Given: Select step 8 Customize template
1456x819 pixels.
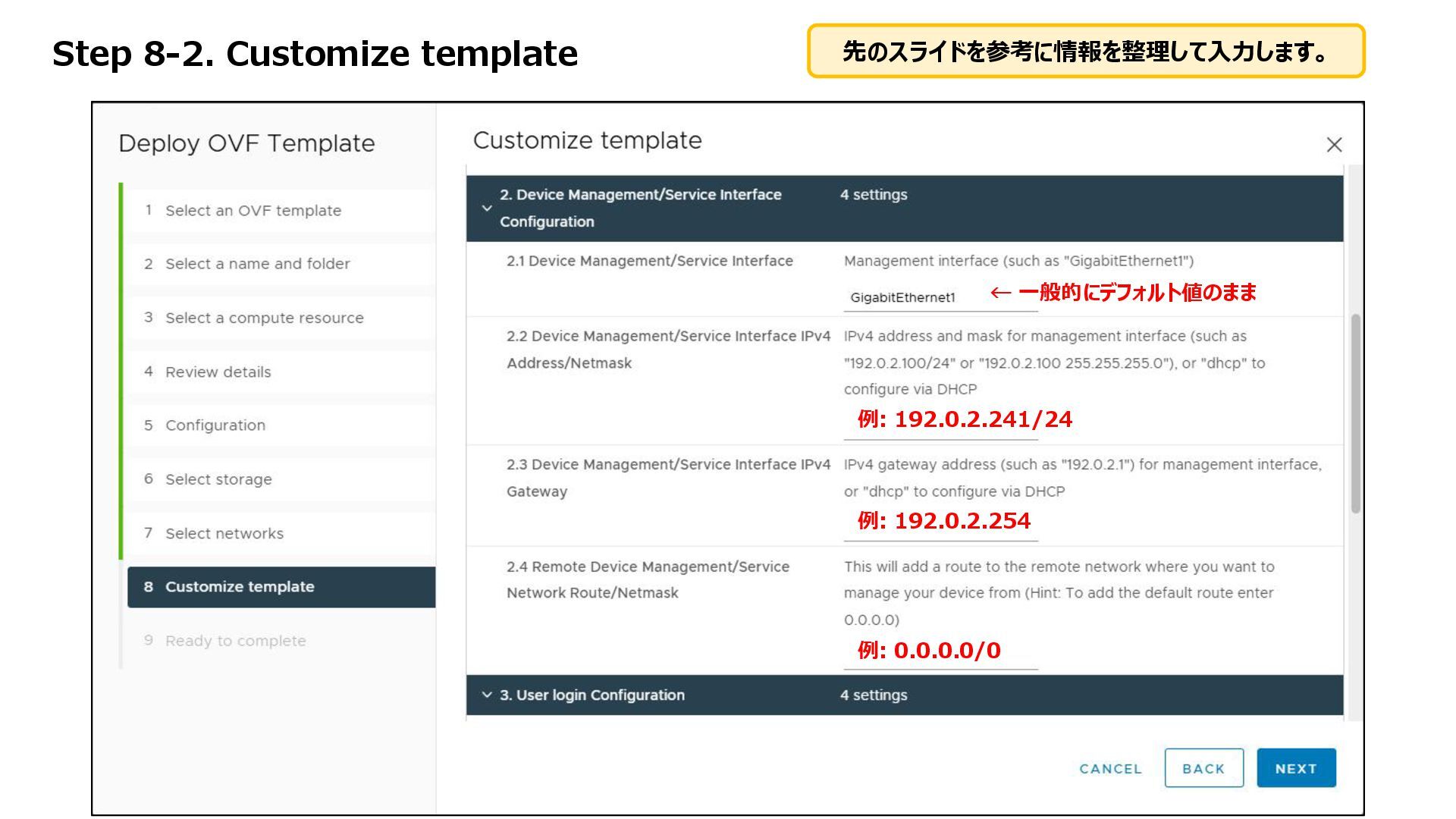Looking at the screenshot, I should coord(240,587).
